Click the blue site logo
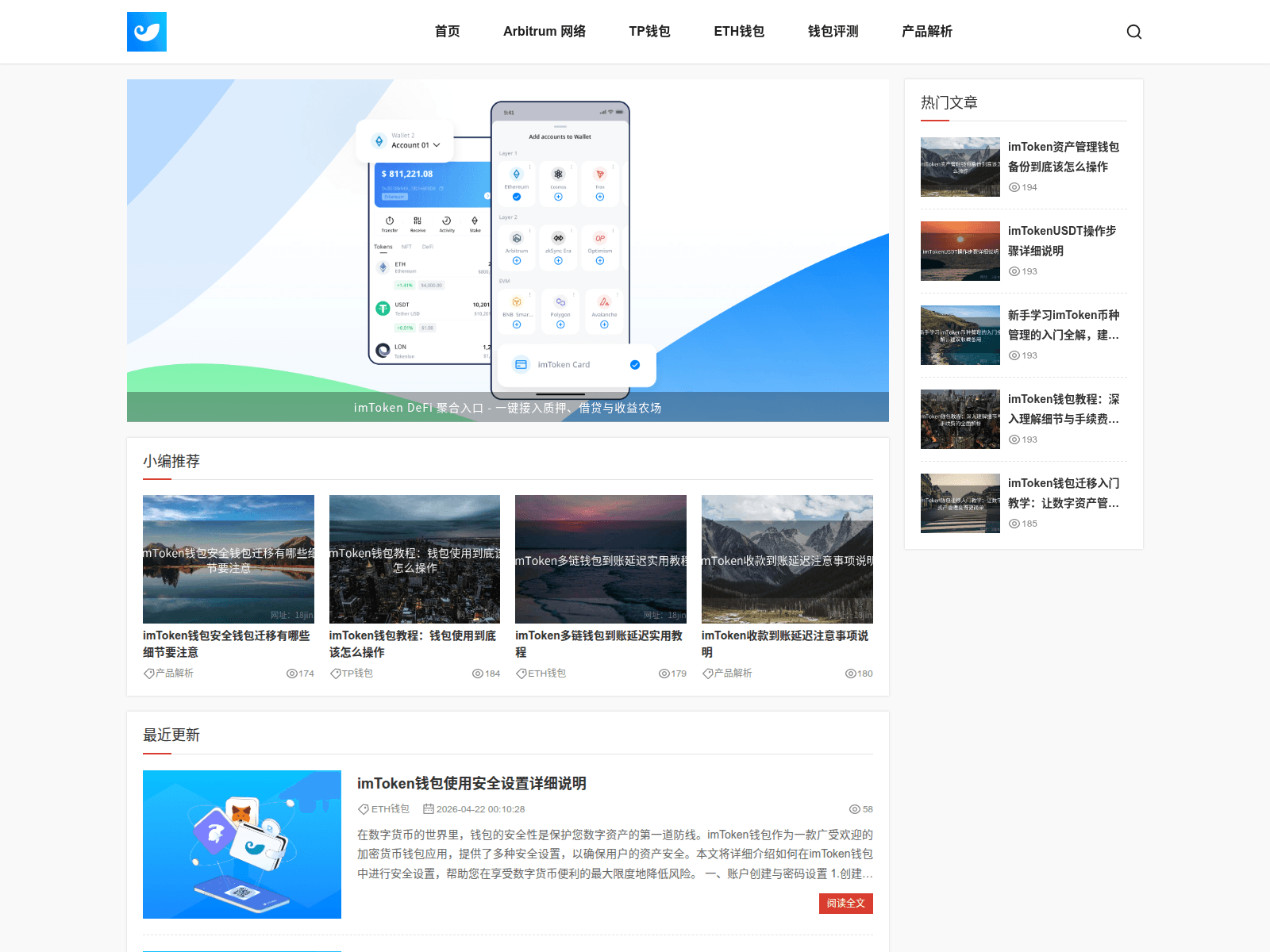The image size is (1270, 952). 147,32
